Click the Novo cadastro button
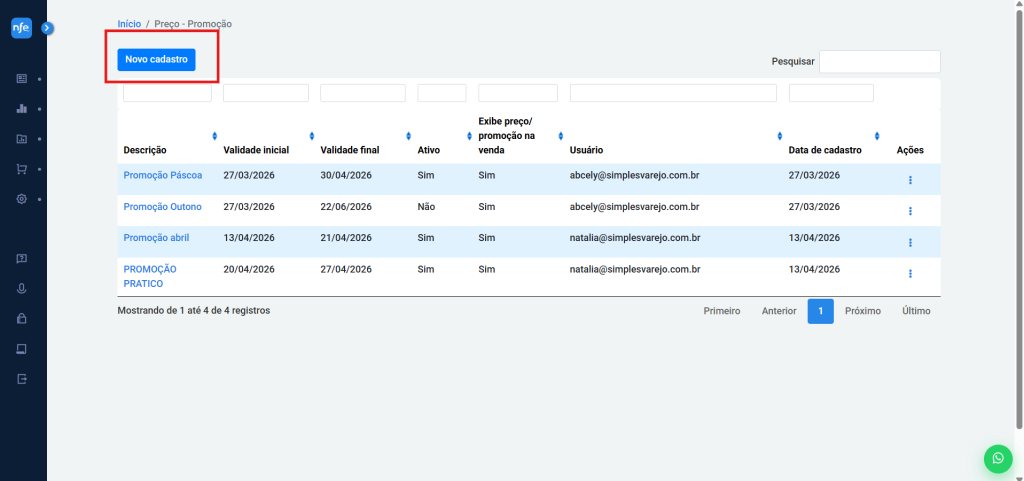The image size is (1024, 481). click(x=156, y=60)
